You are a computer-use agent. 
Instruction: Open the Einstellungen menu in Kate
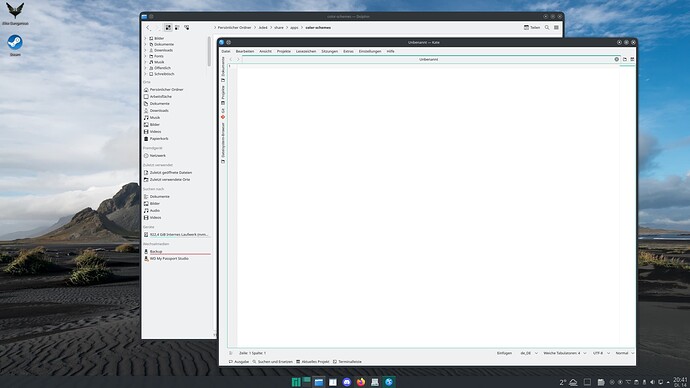click(x=370, y=51)
